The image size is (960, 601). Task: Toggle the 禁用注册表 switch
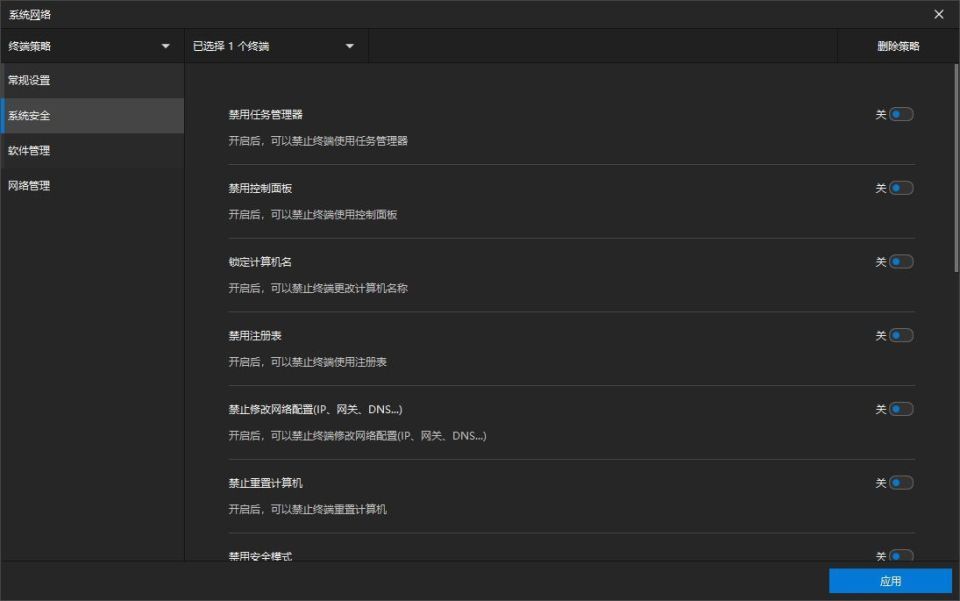(x=901, y=335)
